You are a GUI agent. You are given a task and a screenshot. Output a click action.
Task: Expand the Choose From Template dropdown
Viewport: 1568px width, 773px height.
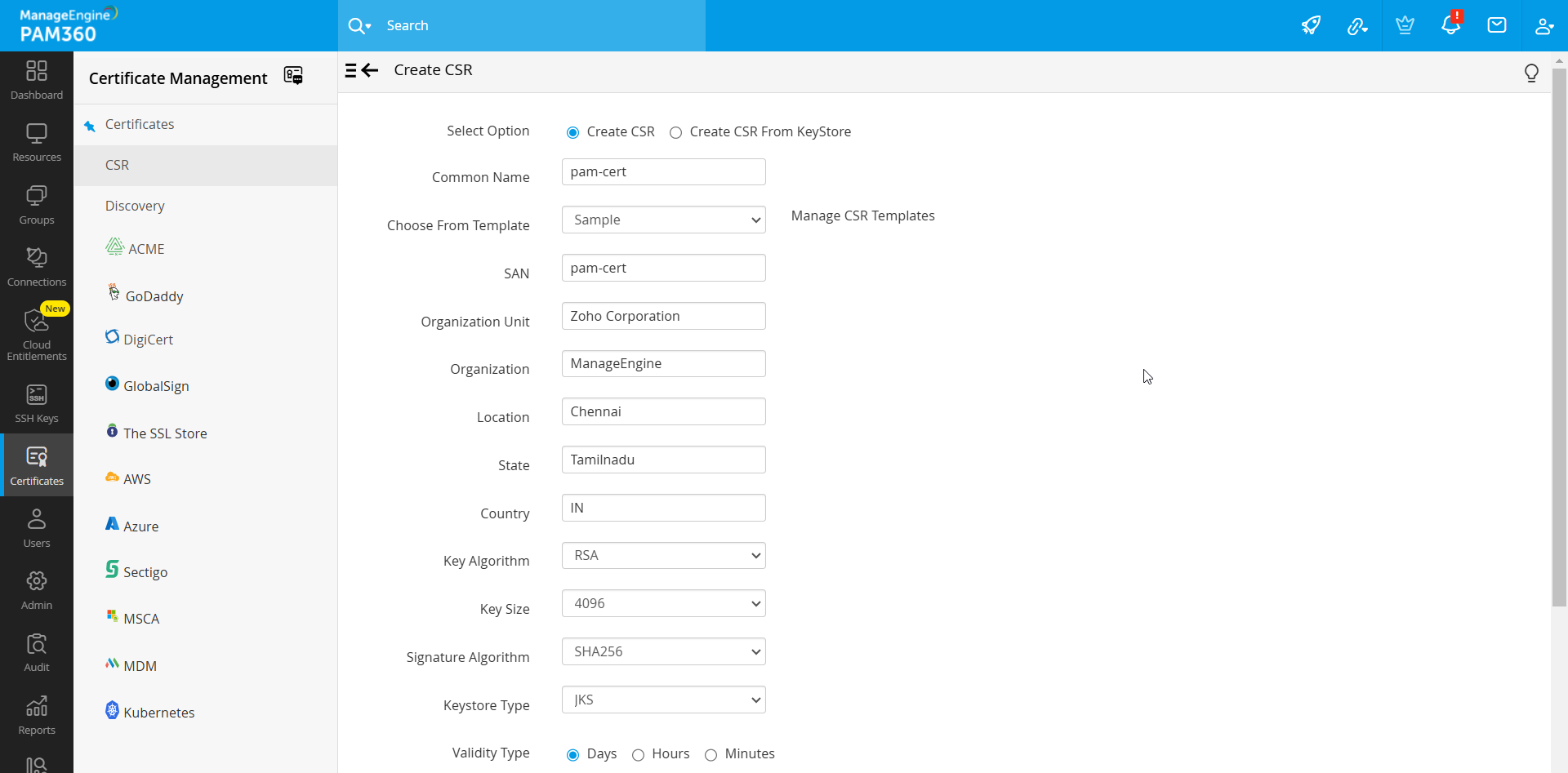pos(663,220)
